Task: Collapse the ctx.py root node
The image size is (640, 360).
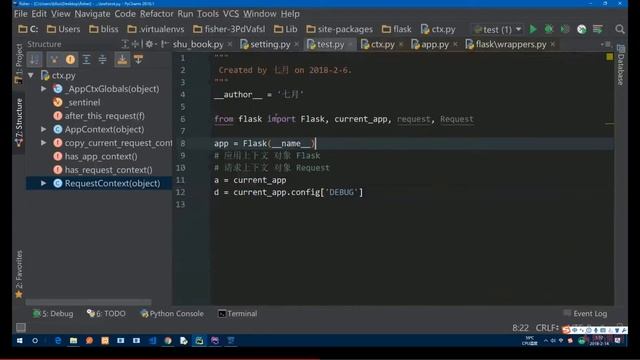Action: (31, 75)
